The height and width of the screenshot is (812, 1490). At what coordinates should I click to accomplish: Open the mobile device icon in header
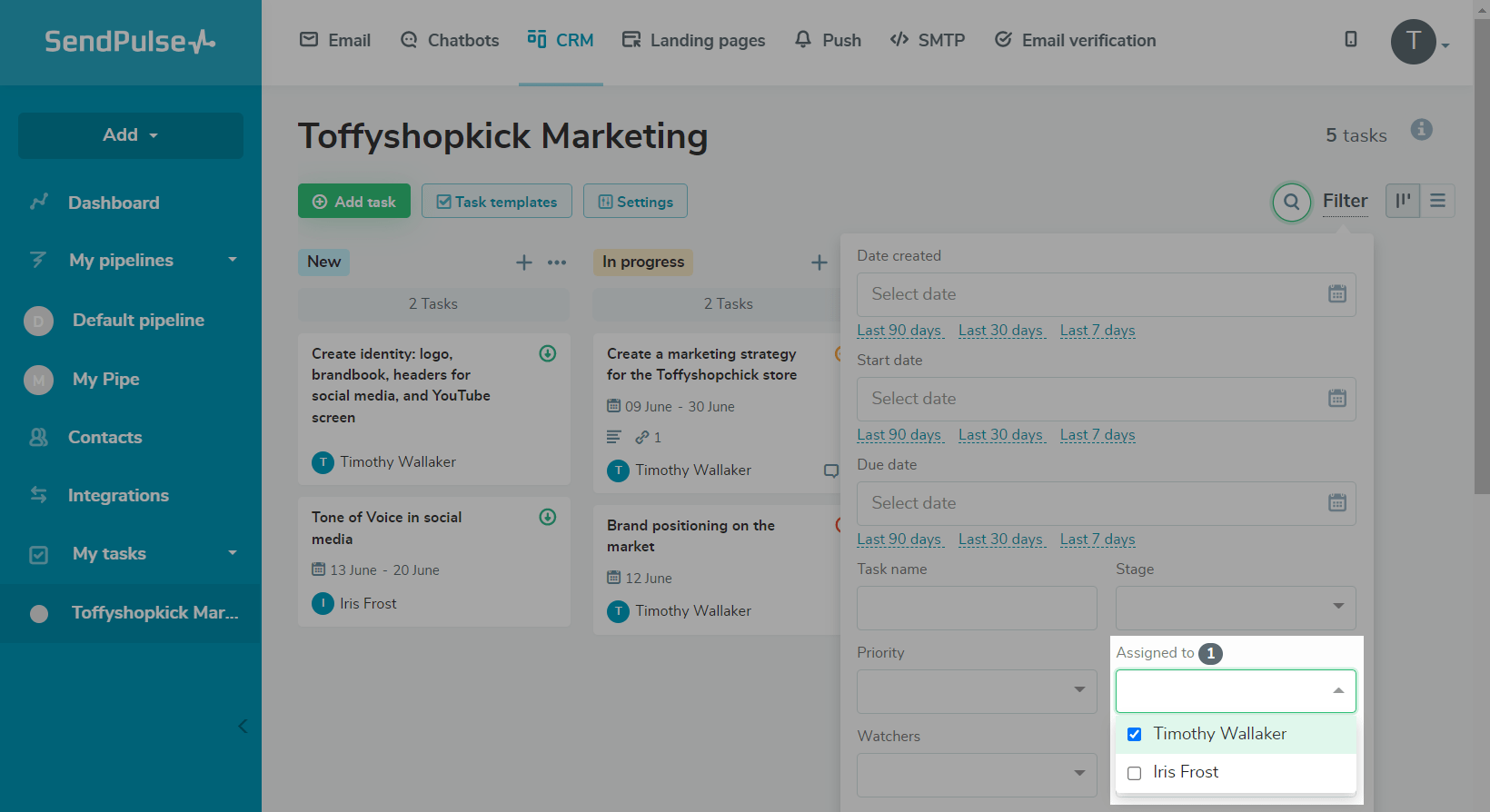1351,39
